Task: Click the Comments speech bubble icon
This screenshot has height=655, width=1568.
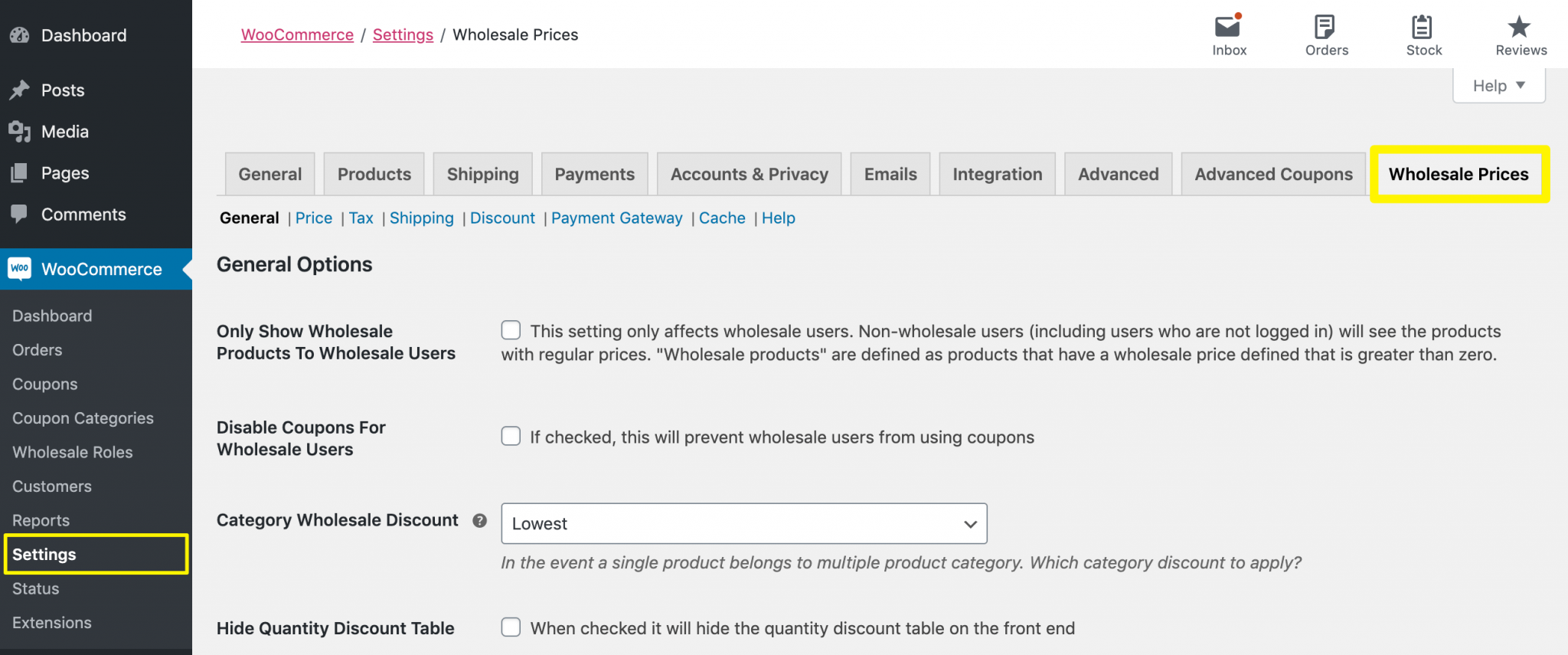Action: click(19, 215)
